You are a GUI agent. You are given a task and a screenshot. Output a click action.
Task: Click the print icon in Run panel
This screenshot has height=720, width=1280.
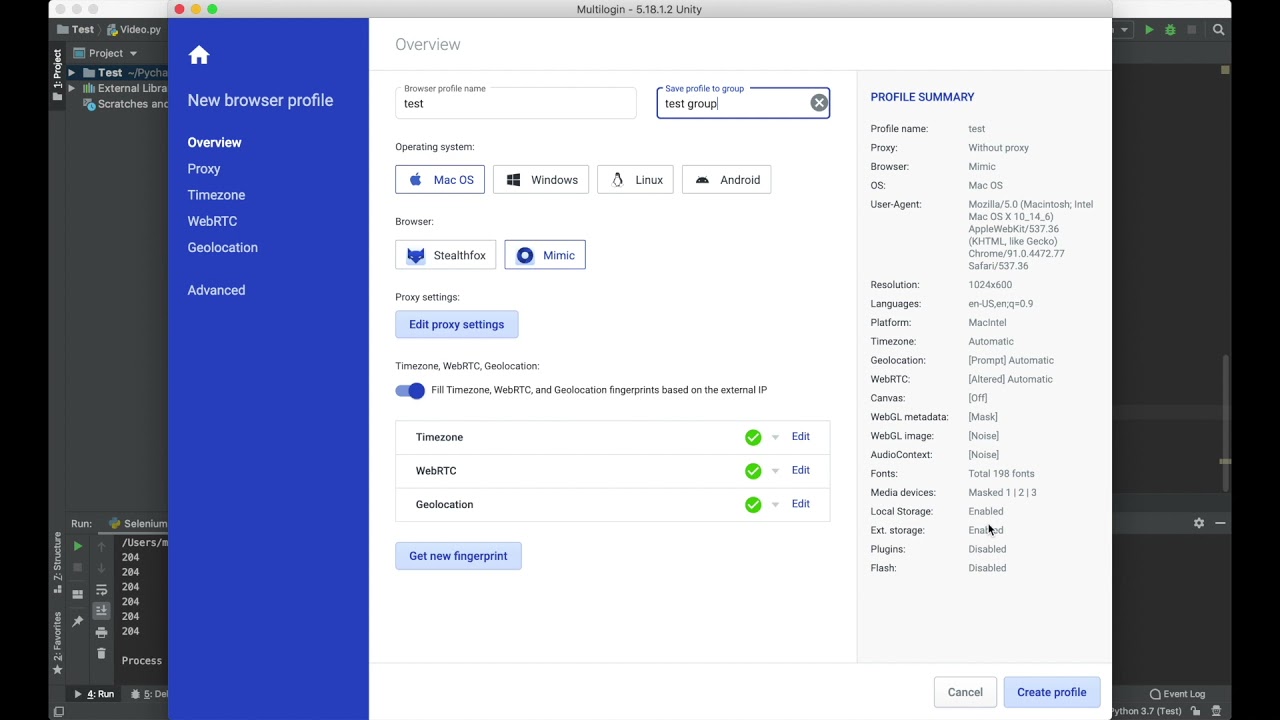tap(101, 632)
